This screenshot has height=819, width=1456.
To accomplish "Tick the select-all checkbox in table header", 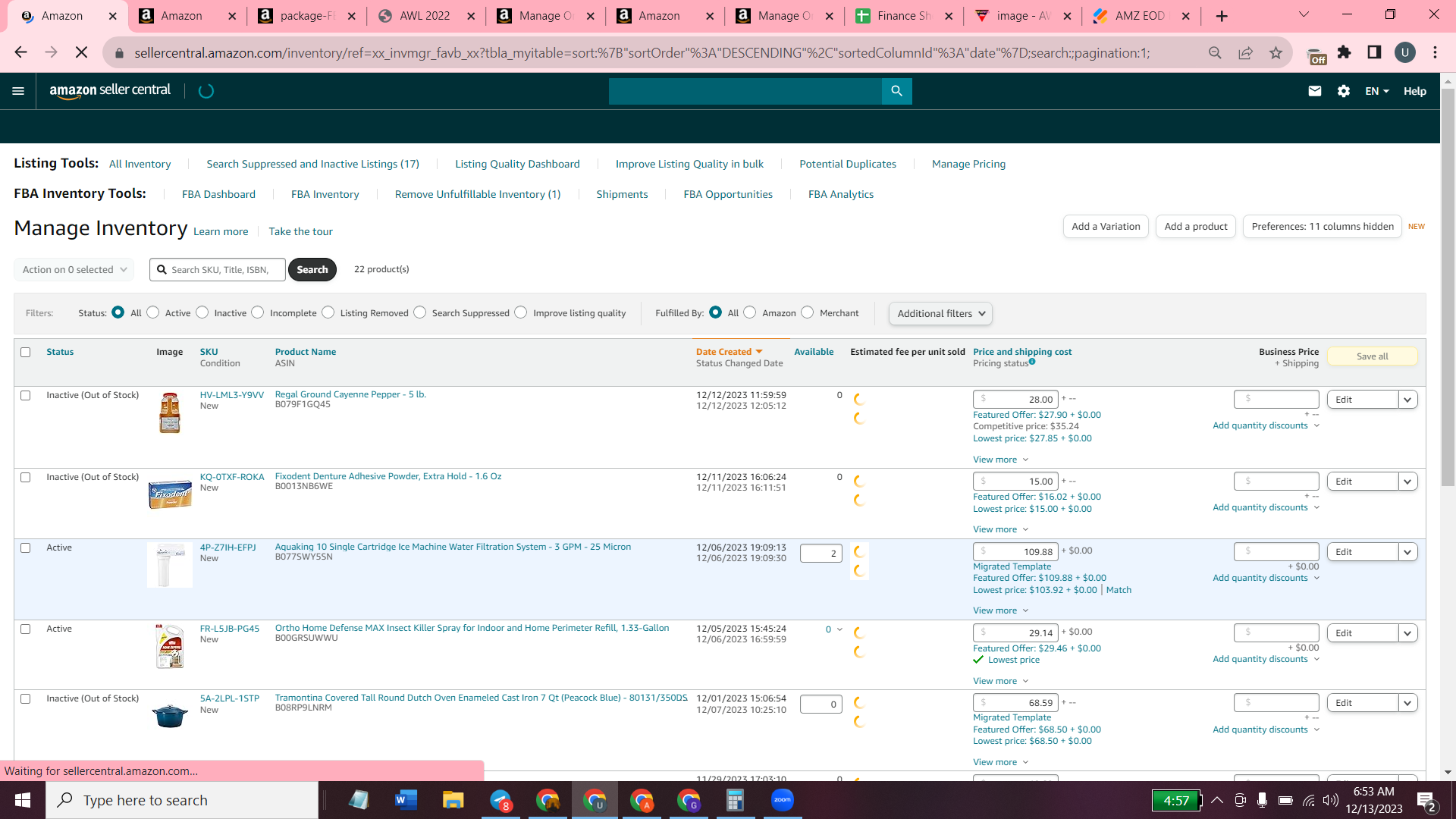I will [26, 352].
